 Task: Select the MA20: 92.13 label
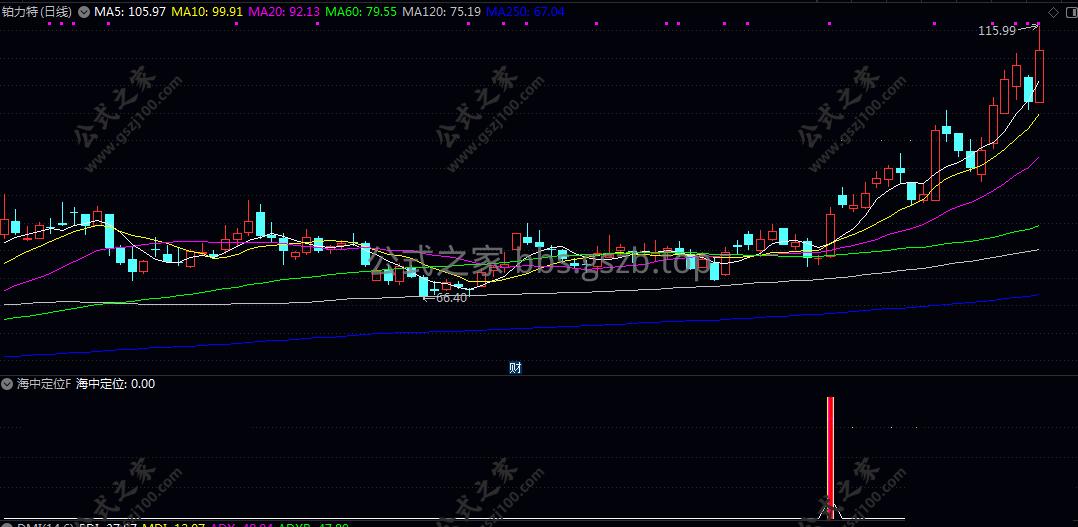[283, 12]
